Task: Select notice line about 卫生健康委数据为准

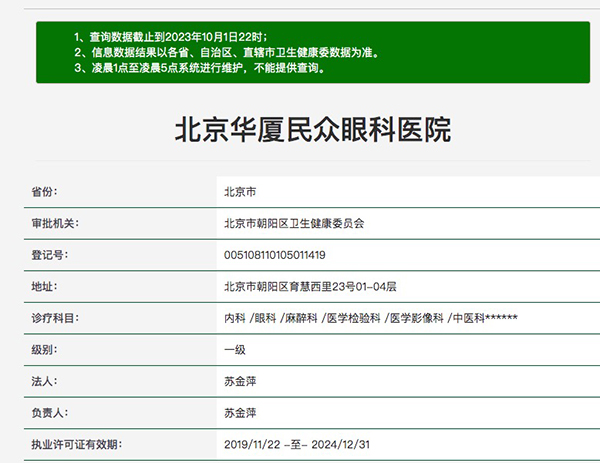Action: pos(227,52)
